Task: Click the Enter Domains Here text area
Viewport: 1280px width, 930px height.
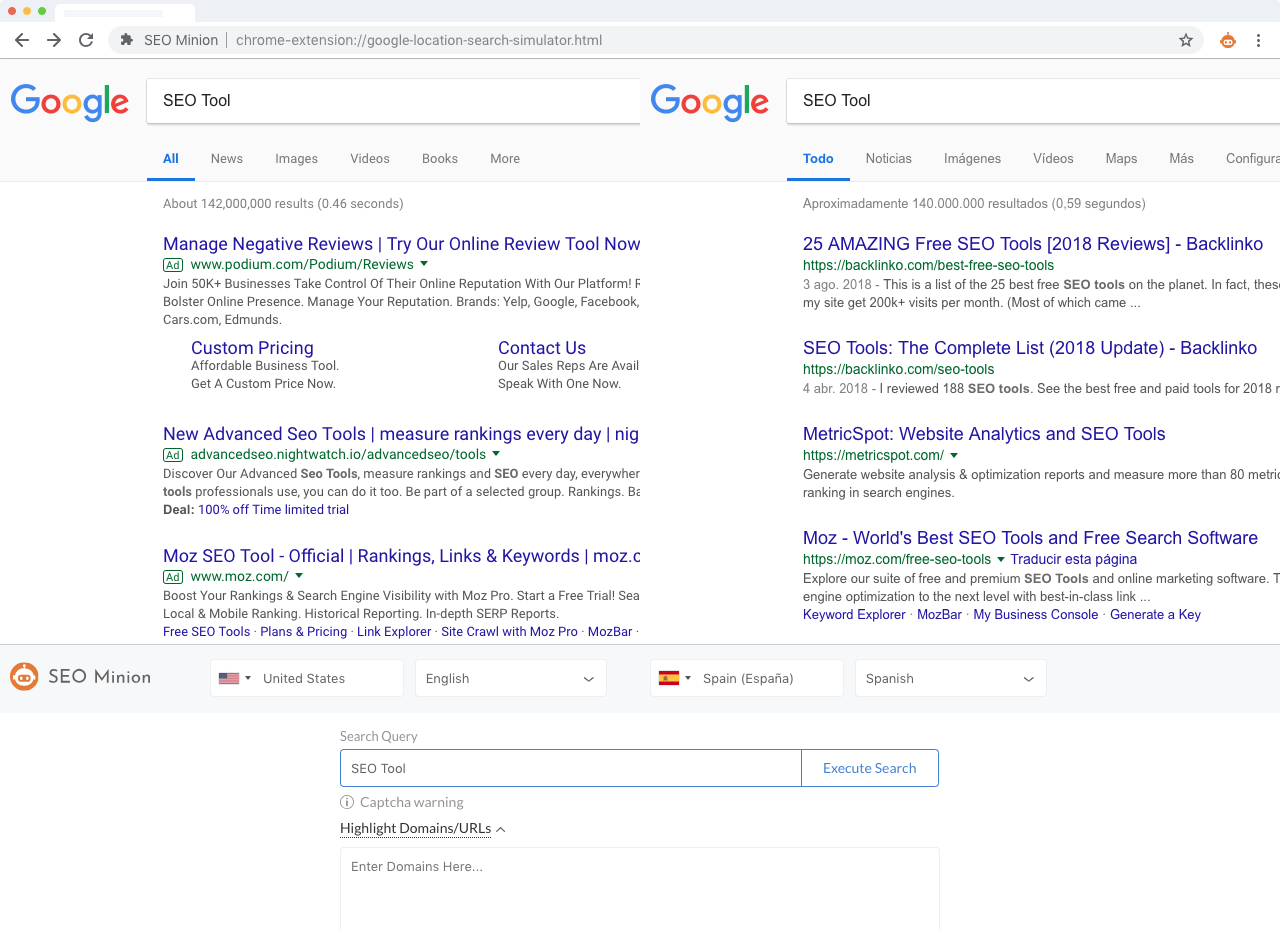Action: tap(640, 888)
